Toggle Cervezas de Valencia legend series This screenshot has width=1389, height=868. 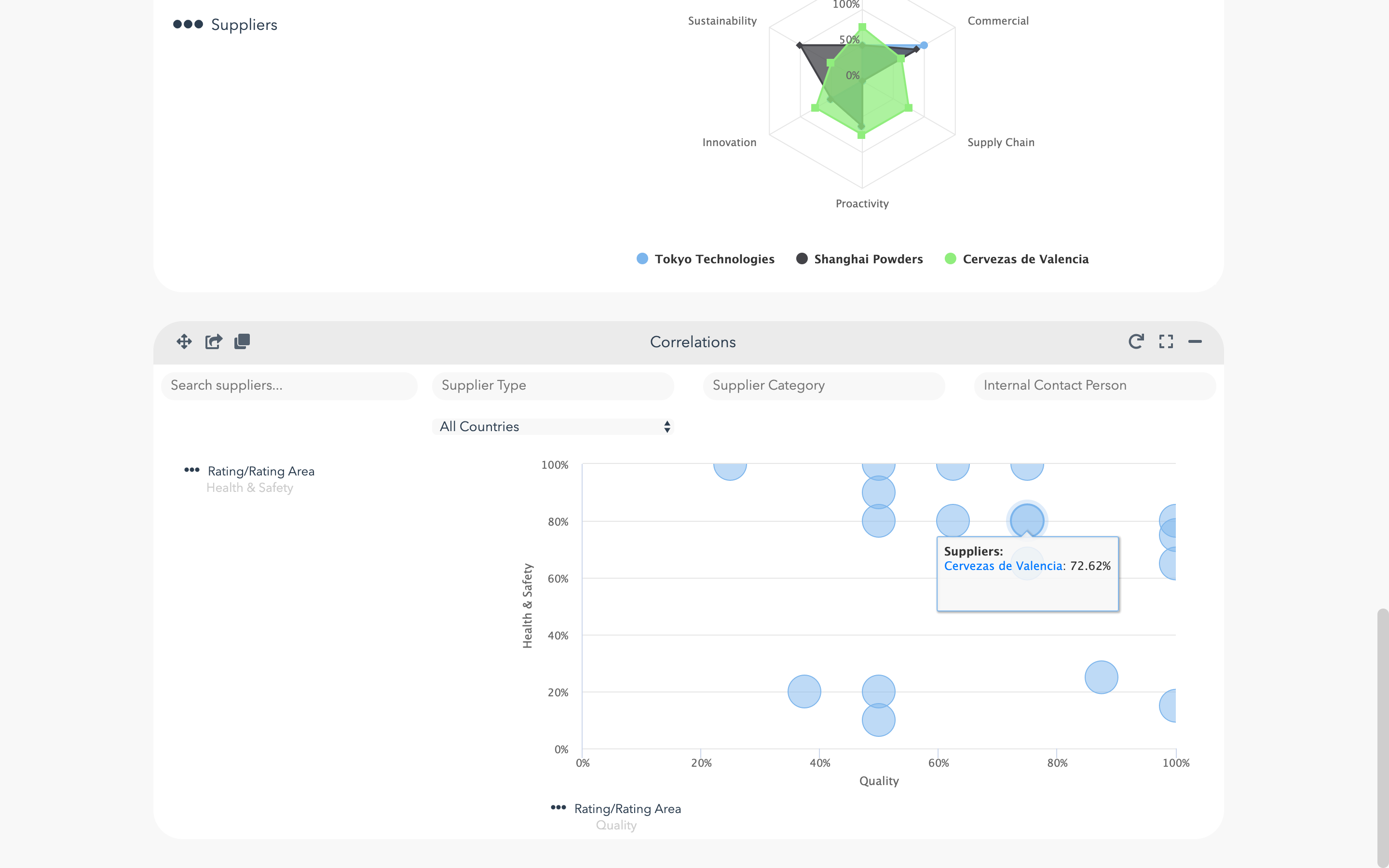1025,259
